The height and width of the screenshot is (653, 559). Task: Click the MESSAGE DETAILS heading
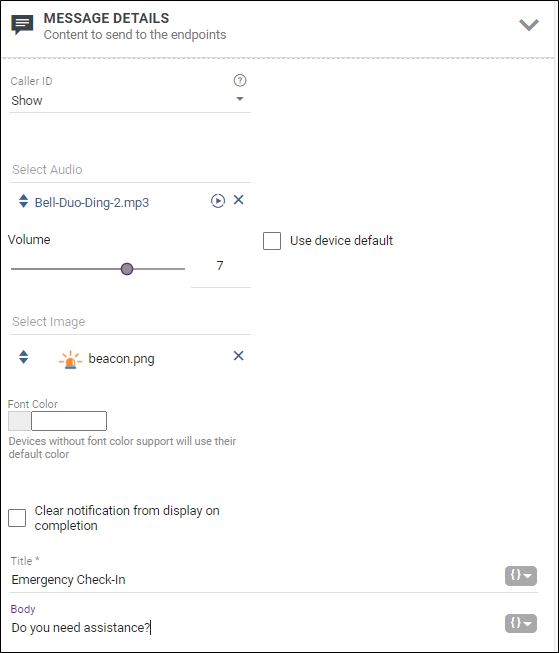click(106, 18)
